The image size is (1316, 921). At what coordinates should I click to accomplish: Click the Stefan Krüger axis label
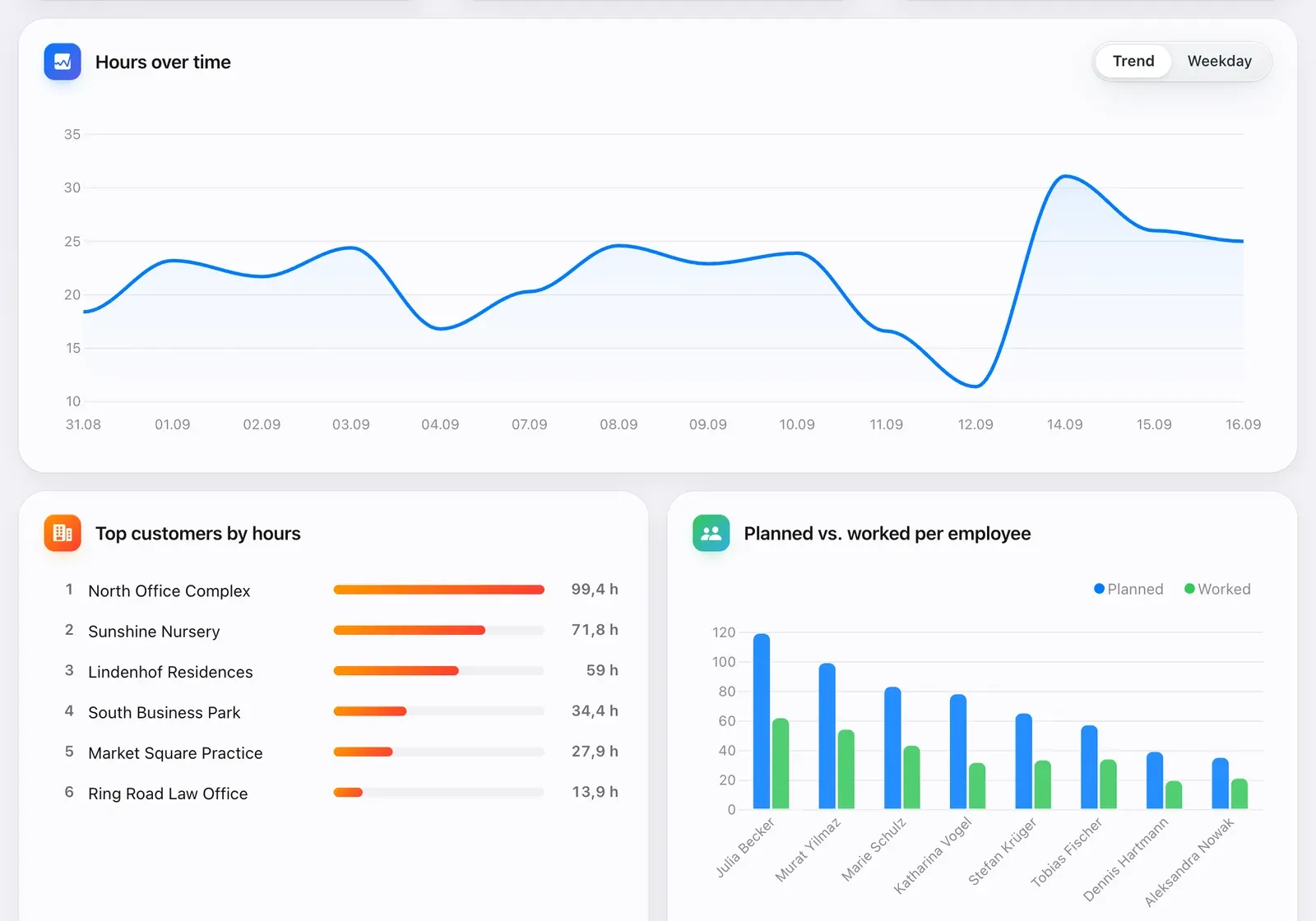[1003, 851]
